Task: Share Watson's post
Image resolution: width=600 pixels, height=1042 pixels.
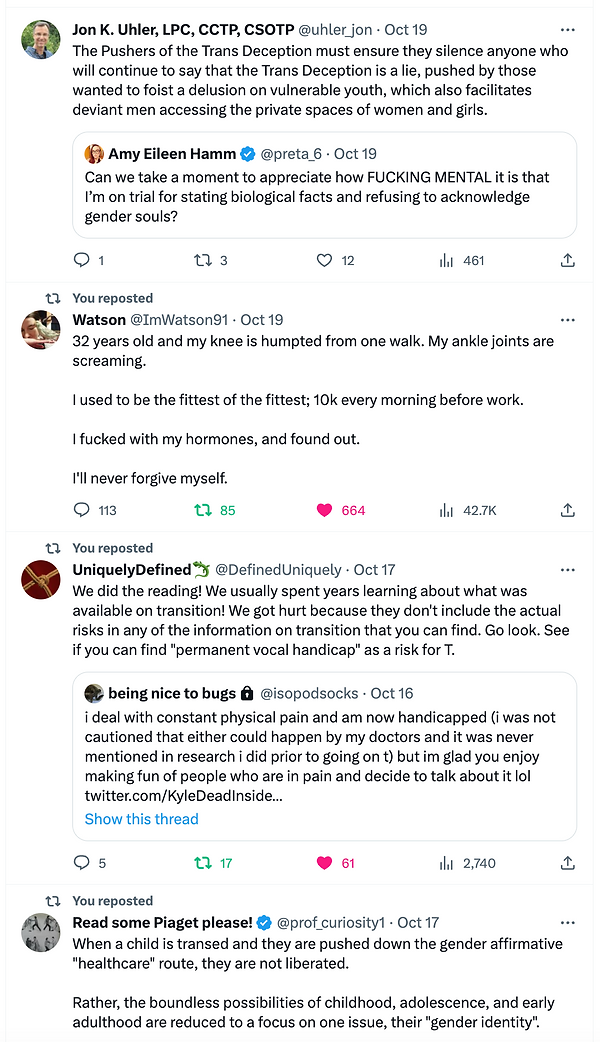Action: (567, 510)
